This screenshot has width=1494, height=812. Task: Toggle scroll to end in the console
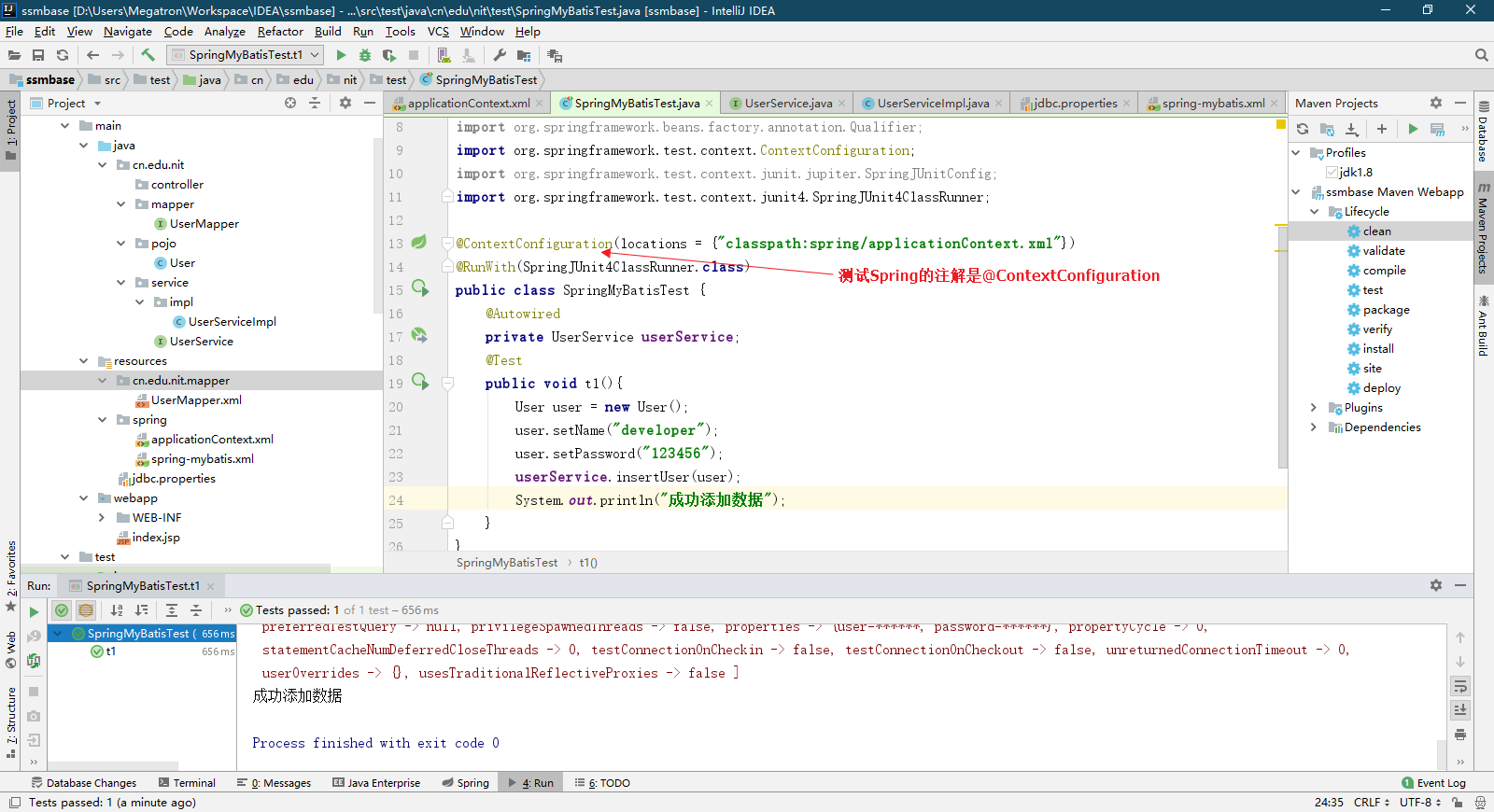(1460, 710)
